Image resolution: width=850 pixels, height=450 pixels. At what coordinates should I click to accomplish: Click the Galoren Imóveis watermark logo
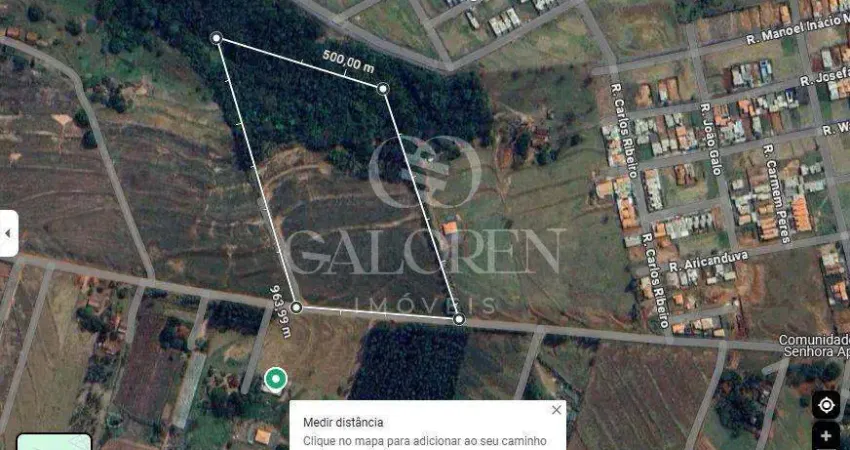(424, 225)
